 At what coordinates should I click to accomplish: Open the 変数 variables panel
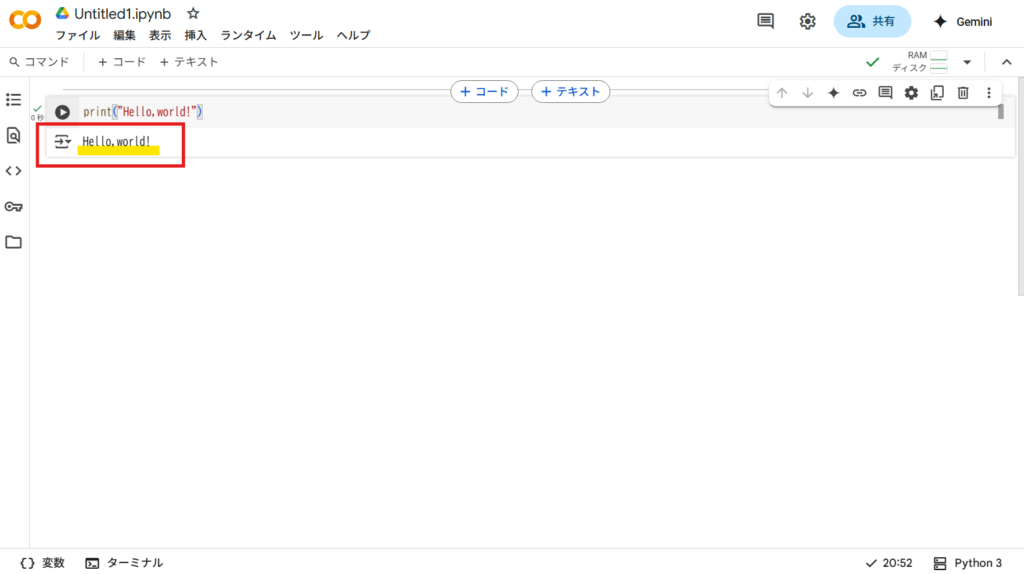tap(42, 563)
